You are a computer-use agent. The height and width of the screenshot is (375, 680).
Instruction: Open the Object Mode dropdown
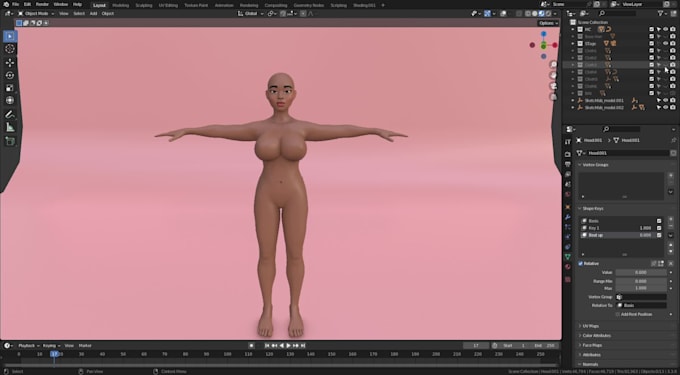coord(36,13)
